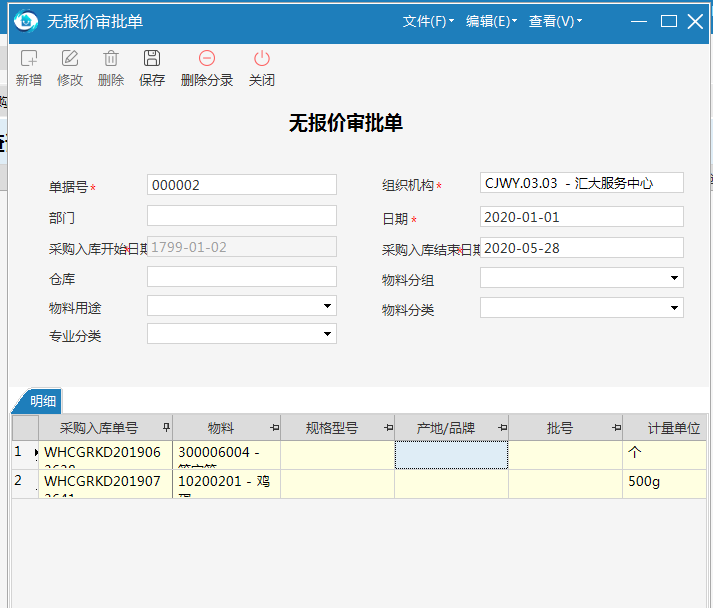Open the 查看(V) menu
This screenshot has height=608, width=713.
click(555, 21)
